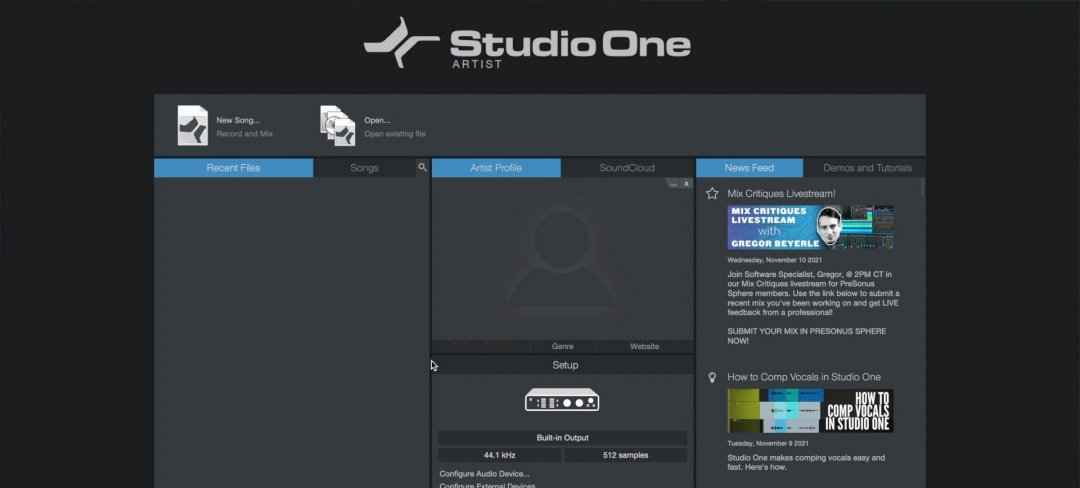This screenshot has width=1080, height=488.
Task: Click SUBMIT YOUR MIX IN PRESONUS SPHERE NOW!
Action: [x=807, y=336]
